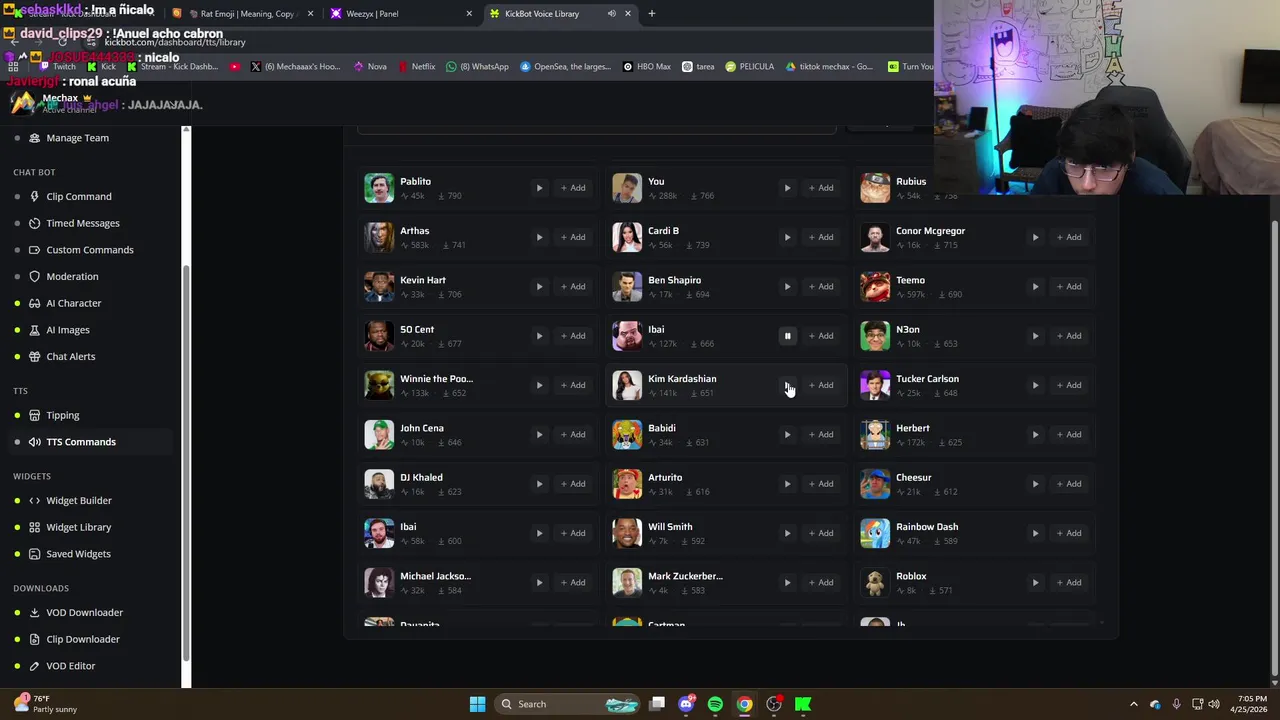This screenshot has width=1280, height=720.
Task: Pause the Ibai voice preview with 127k plays
Action: 787,336
